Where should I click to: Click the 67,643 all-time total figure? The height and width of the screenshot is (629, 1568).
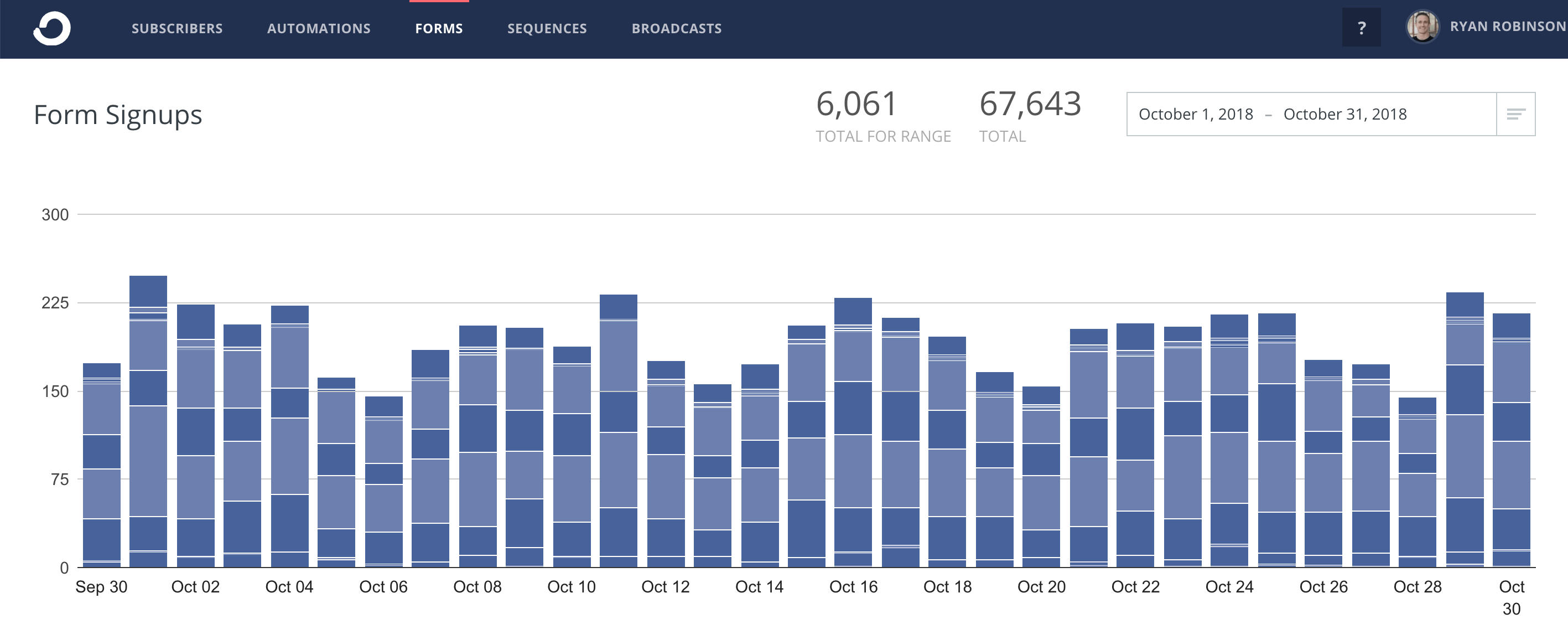click(x=1031, y=104)
